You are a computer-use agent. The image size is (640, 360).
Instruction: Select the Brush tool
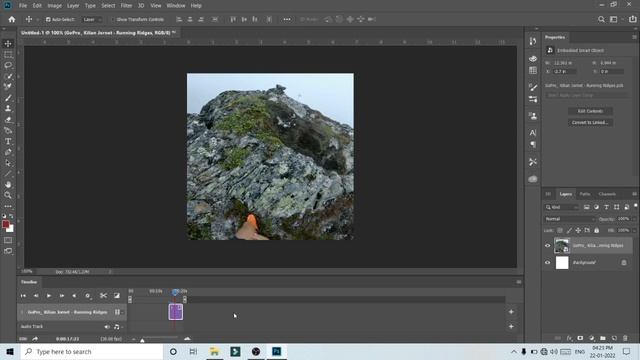pyautogui.click(x=8, y=98)
